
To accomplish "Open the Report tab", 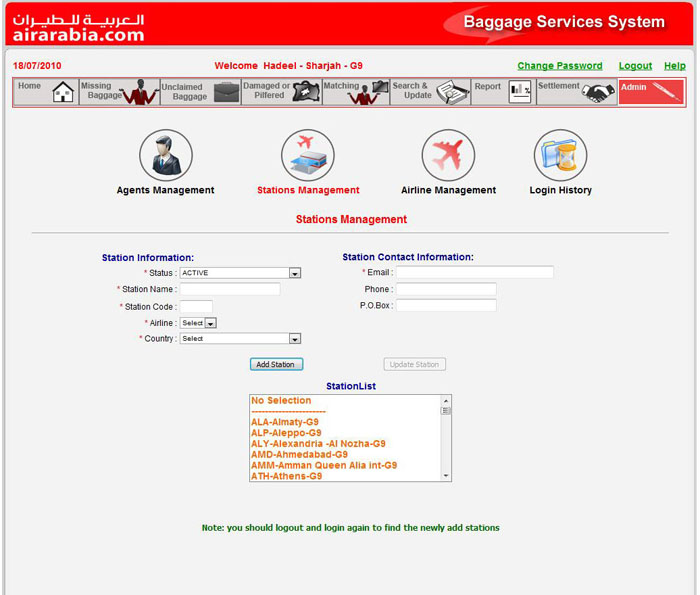I will pos(502,92).
